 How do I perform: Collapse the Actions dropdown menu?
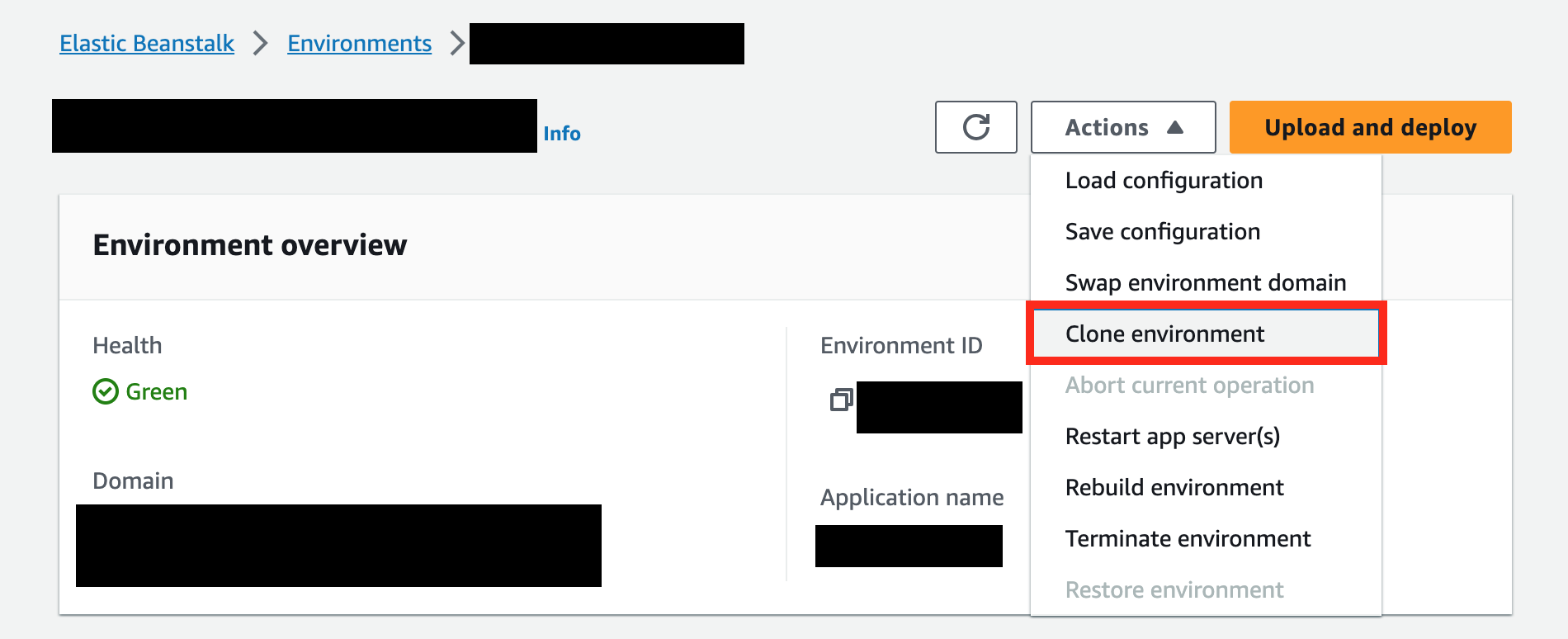1122,127
